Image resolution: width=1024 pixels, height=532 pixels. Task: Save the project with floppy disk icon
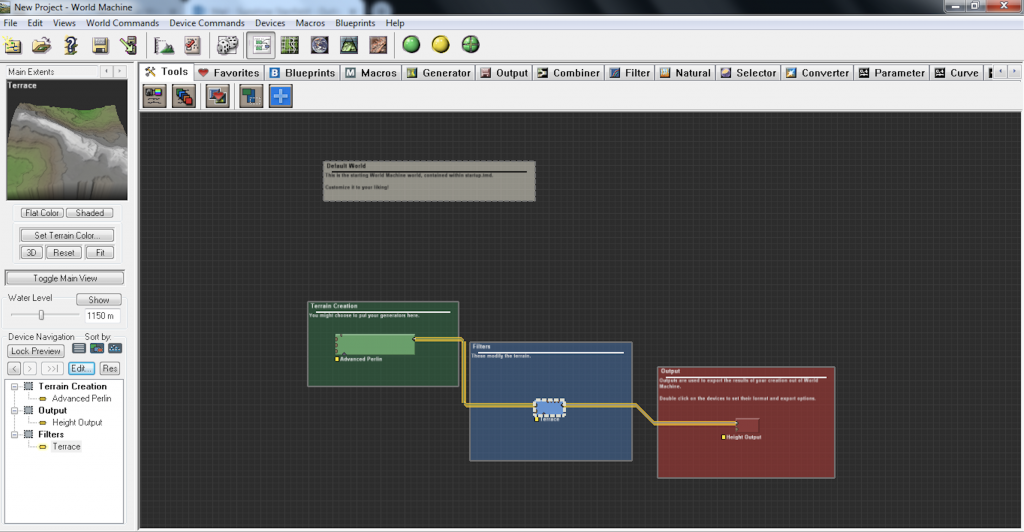(100, 45)
